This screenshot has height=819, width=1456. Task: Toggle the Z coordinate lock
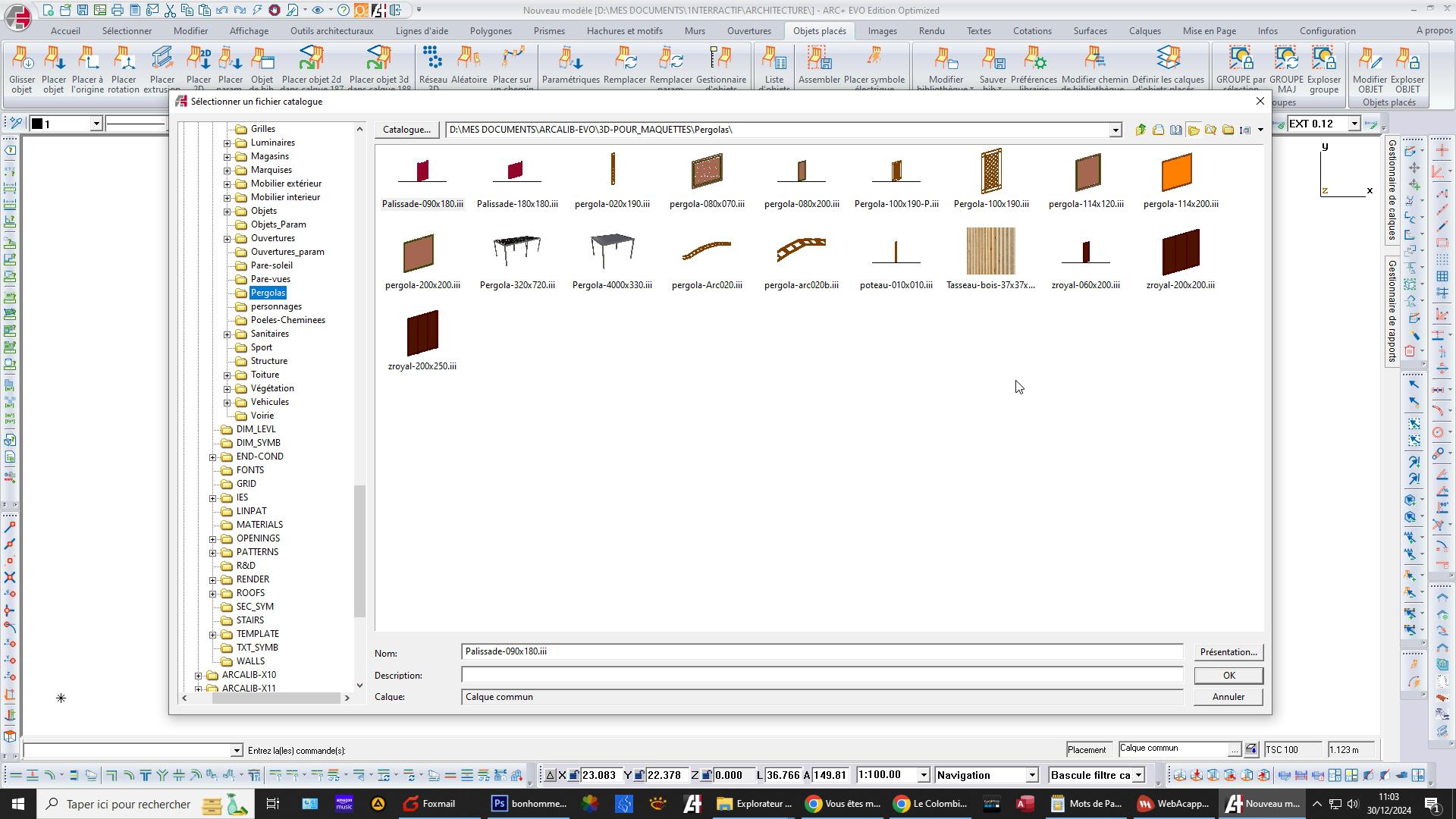pyautogui.click(x=706, y=775)
